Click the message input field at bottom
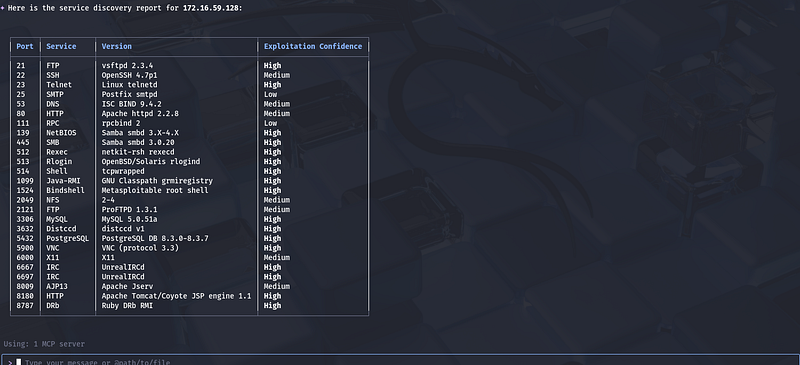800x365 pixels. 400,360
